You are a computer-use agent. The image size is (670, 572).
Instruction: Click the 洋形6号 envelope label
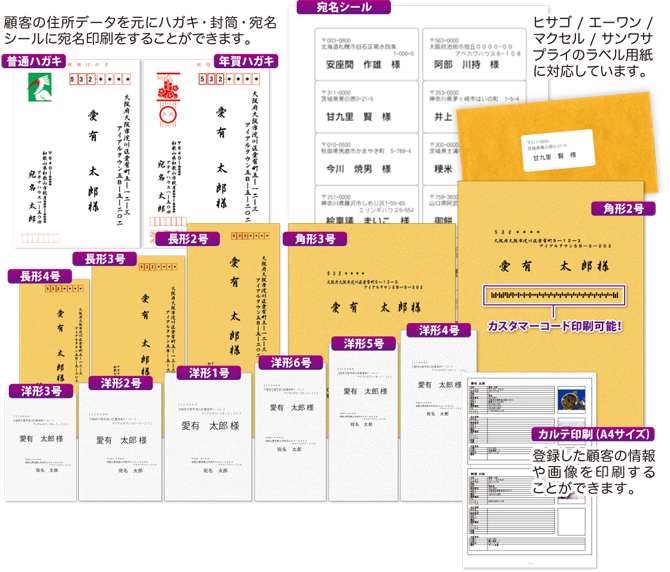coord(291,362)
